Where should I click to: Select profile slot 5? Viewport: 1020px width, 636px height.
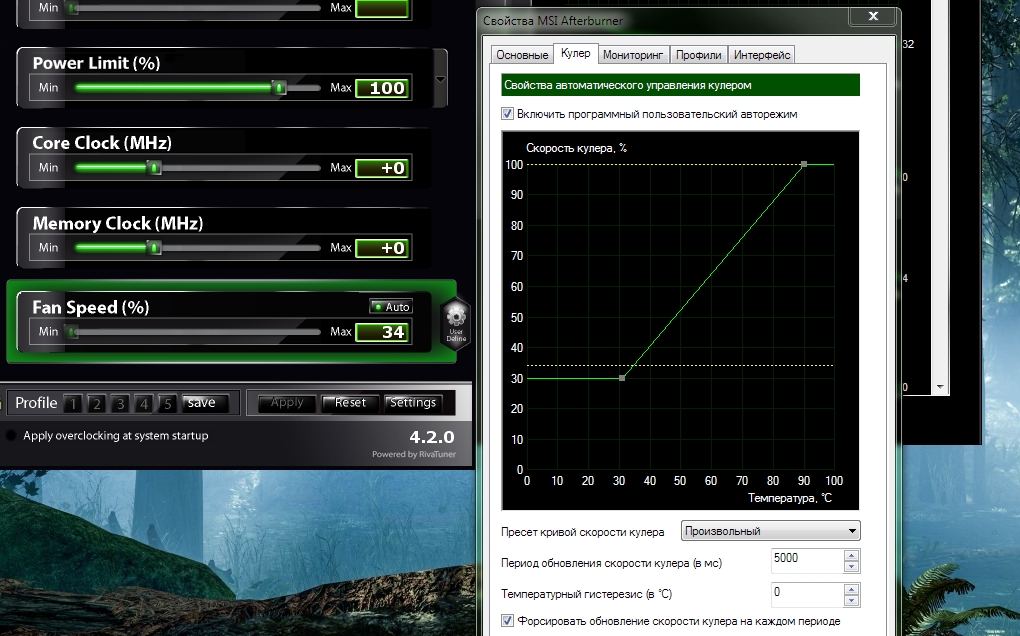click(167, 404)
